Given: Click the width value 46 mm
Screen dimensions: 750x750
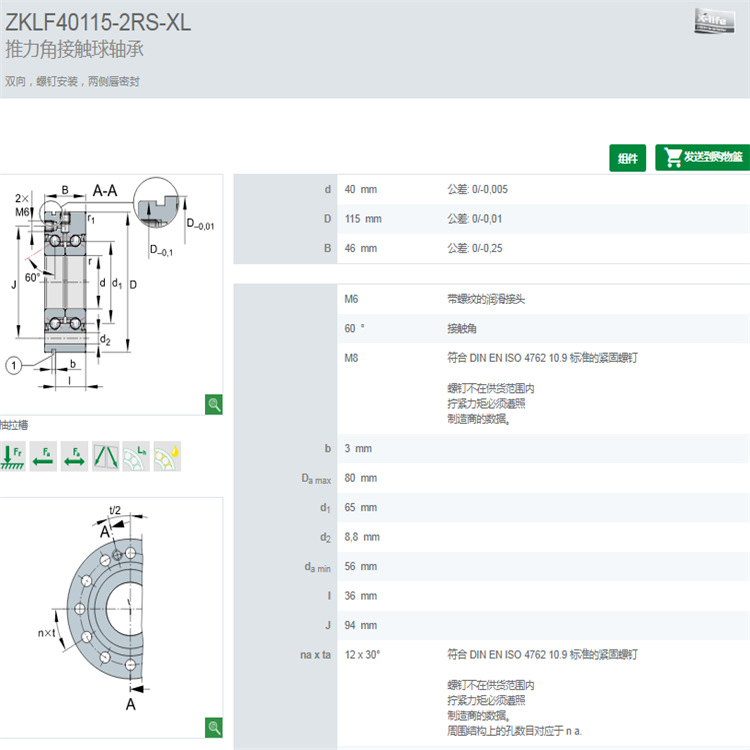Looking at the screenshot, I should tap(361, 248).
